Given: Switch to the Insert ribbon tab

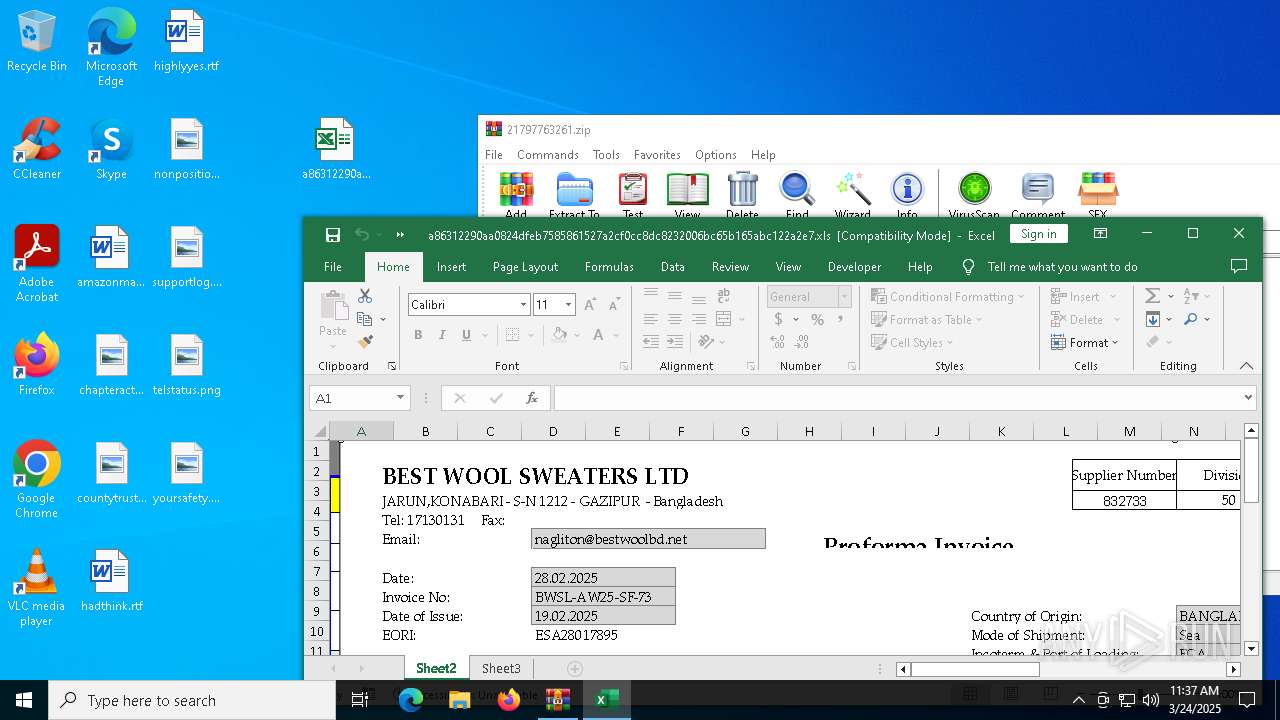Looking at the screenshot, I should tap(451, 267).
